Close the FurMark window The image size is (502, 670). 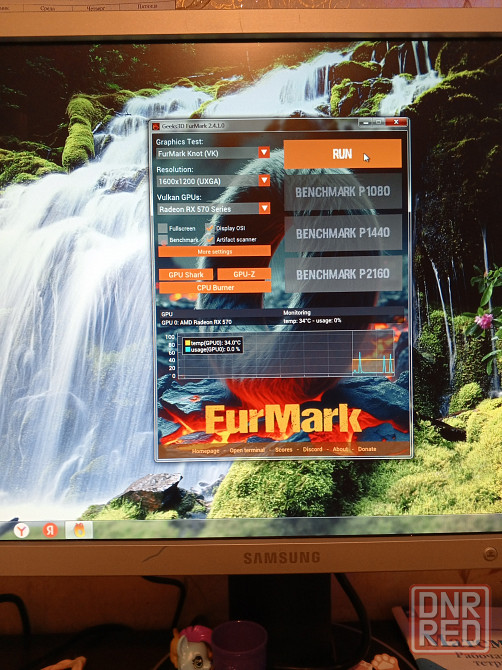tap(396, 122)
